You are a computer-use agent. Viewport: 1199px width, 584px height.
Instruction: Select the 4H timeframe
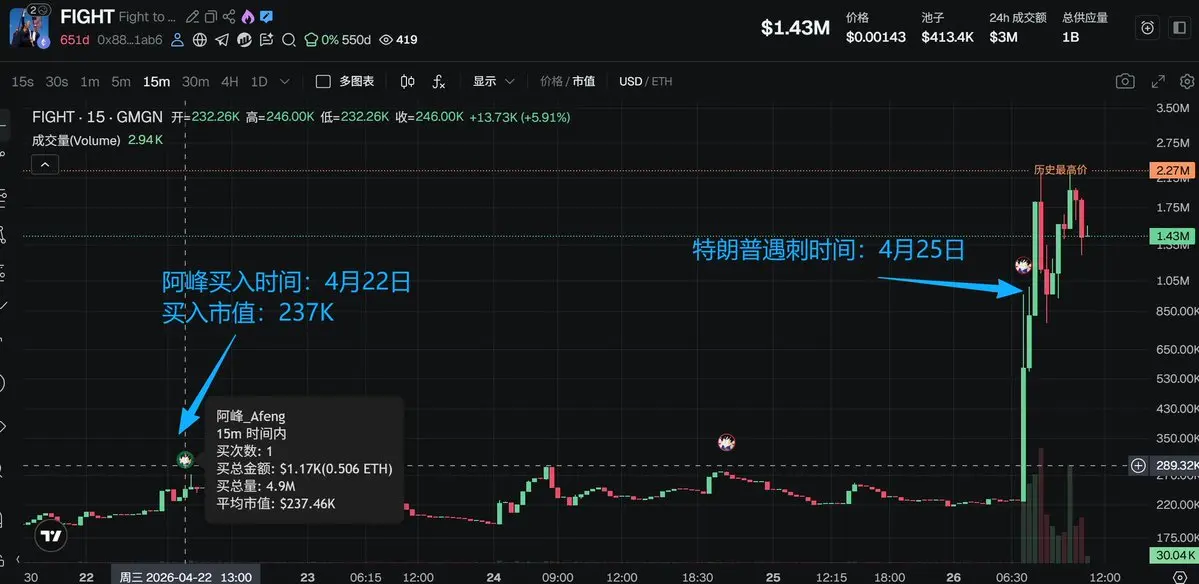[x=229, y=81]
